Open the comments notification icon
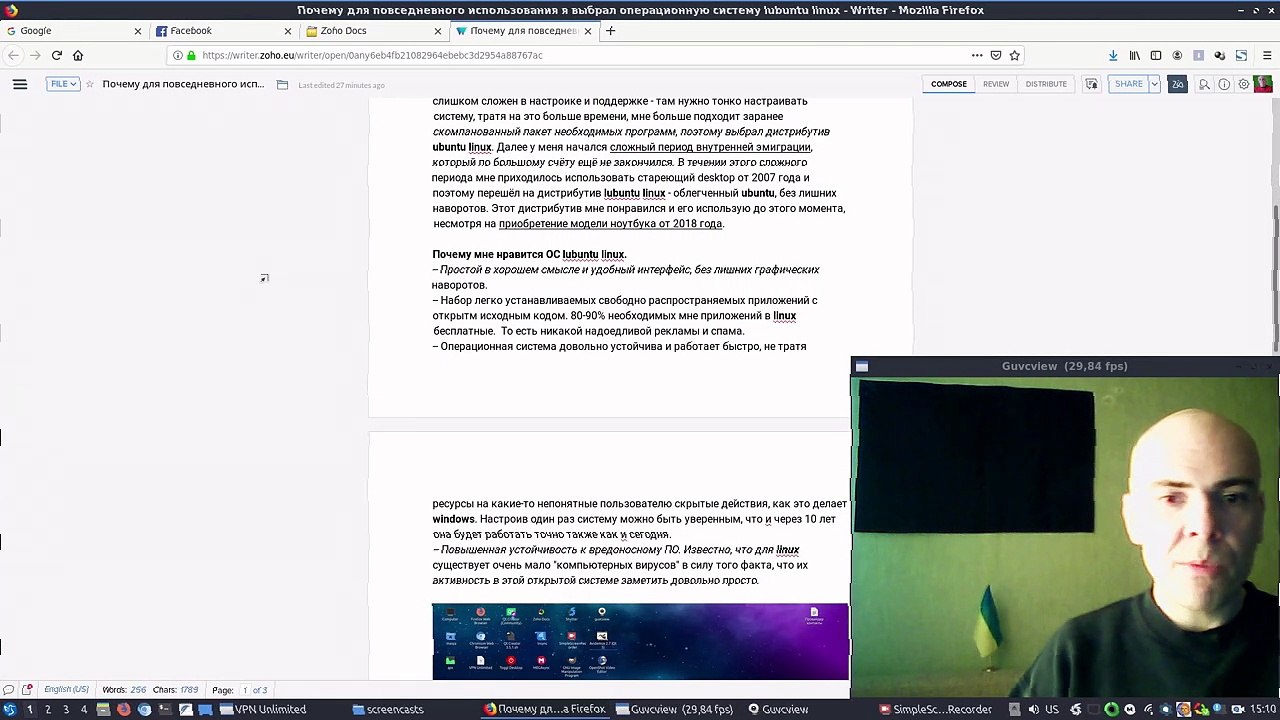This screenshot has width=1280, height=720. 1092,84
